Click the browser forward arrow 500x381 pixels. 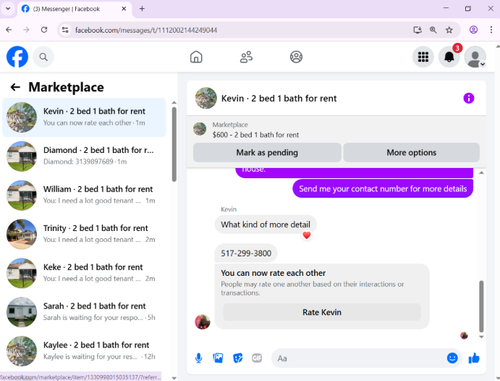point(26,30)
